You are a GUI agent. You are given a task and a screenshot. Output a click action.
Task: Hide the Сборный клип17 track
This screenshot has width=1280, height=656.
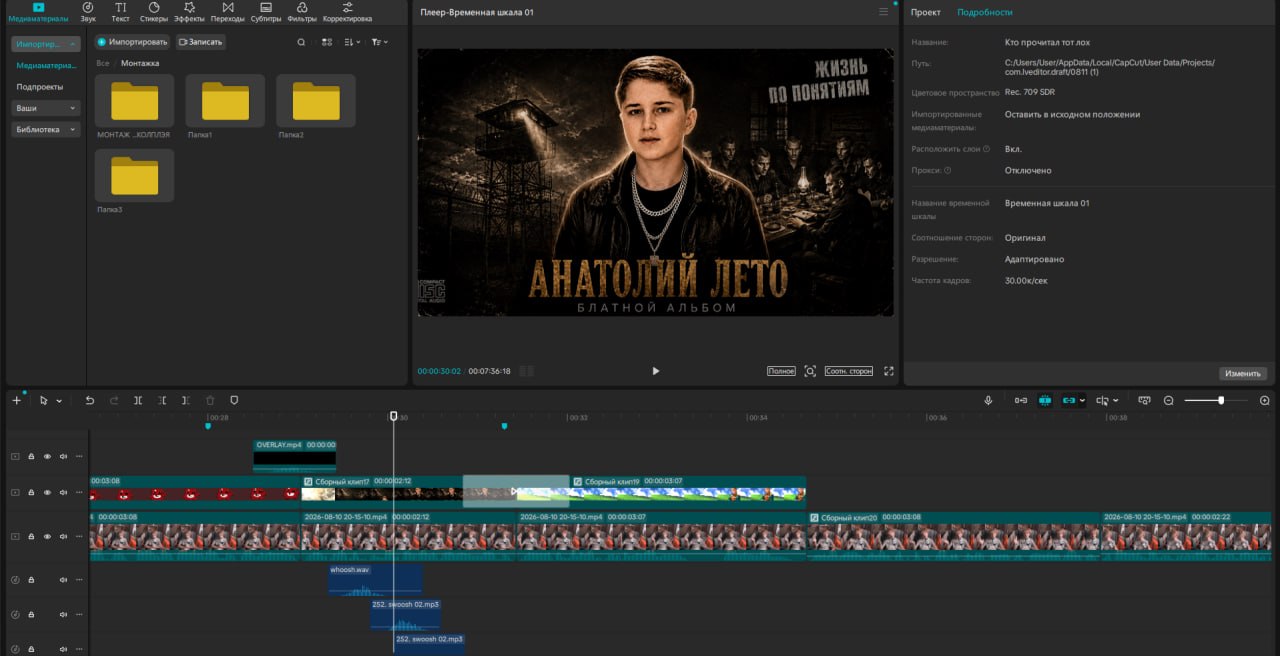coord(47,492)
